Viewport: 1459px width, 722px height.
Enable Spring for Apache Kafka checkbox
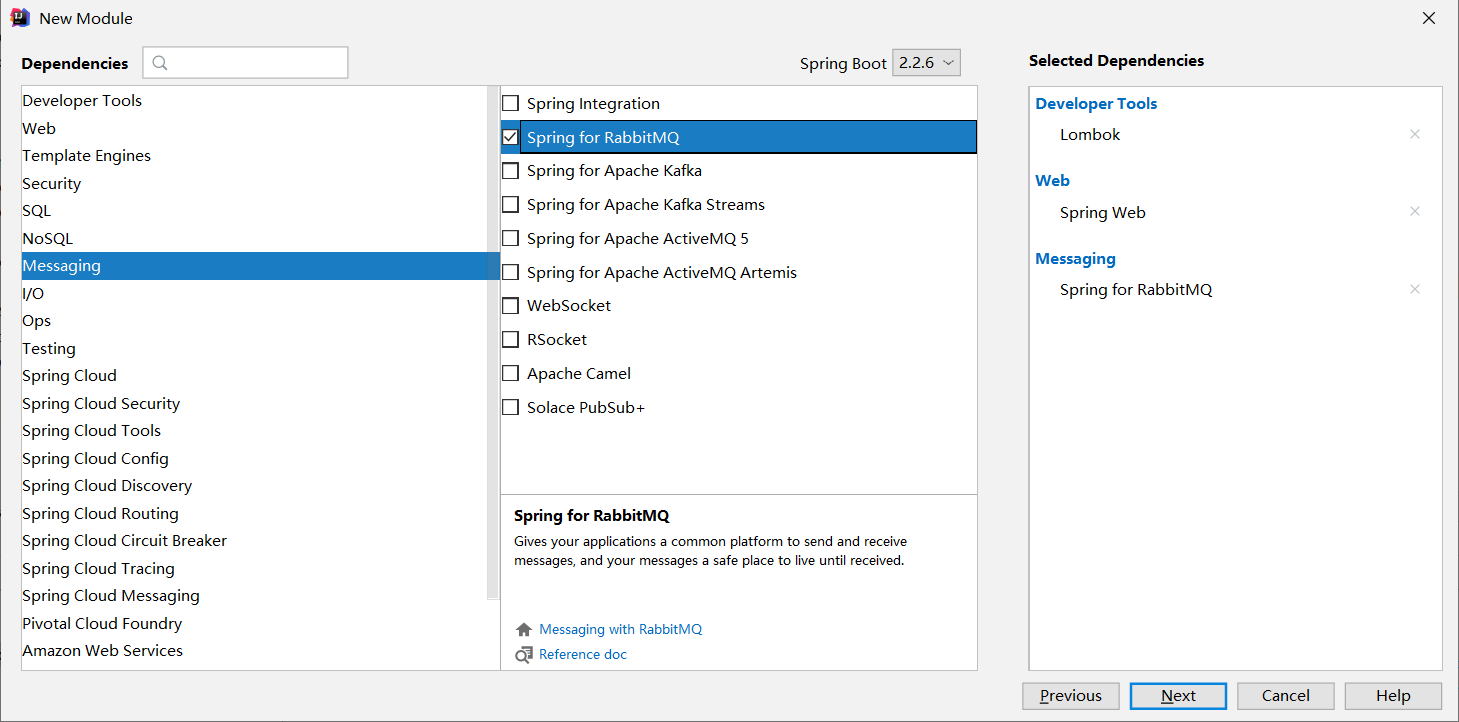(x=511, y=171)
